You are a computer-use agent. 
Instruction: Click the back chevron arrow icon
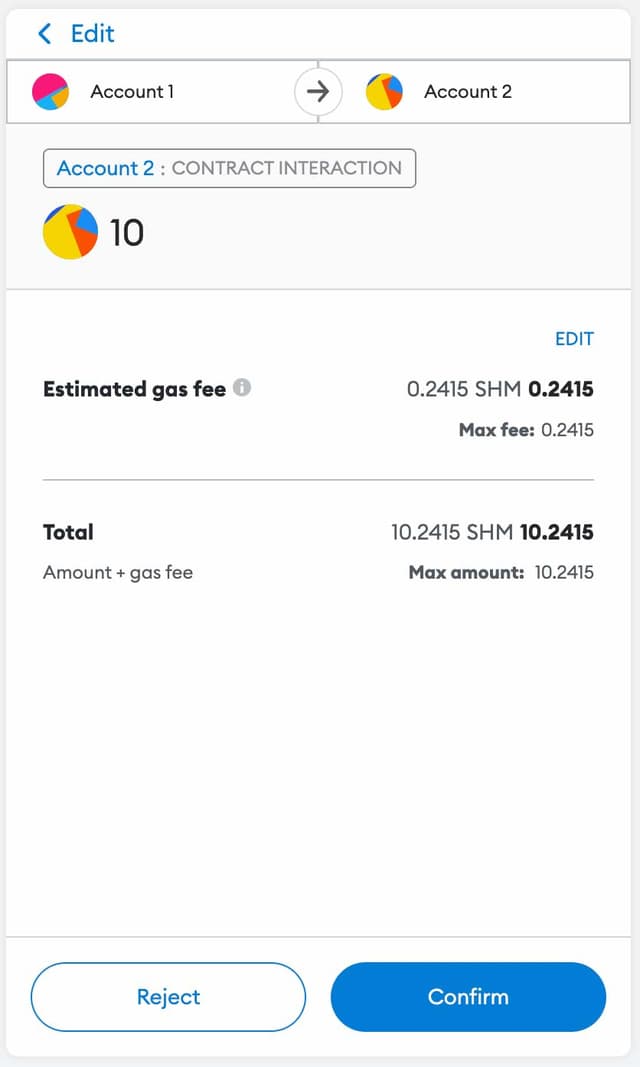coord(44,34)
